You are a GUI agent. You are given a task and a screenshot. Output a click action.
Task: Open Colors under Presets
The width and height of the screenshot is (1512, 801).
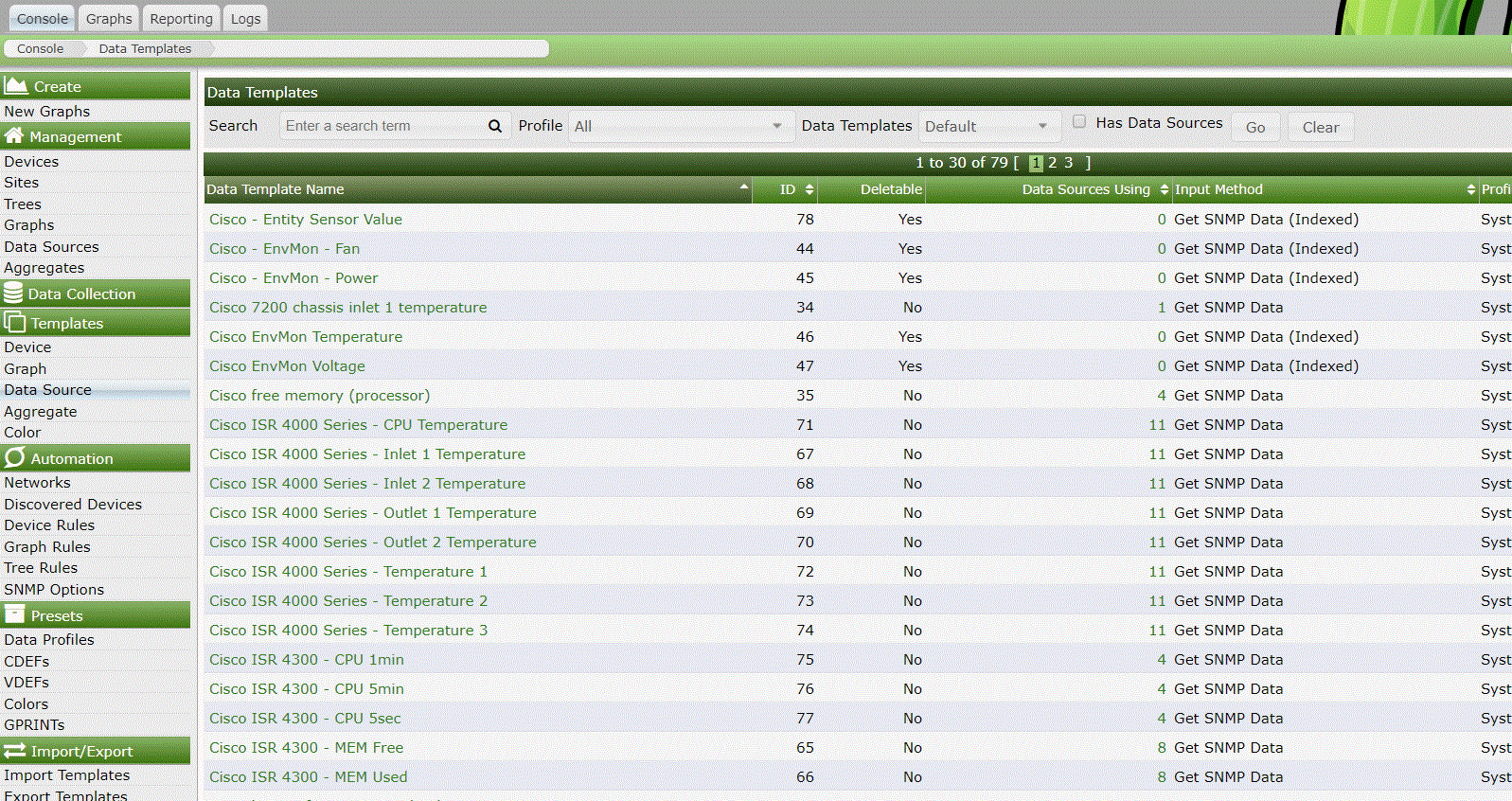point(26,703)
